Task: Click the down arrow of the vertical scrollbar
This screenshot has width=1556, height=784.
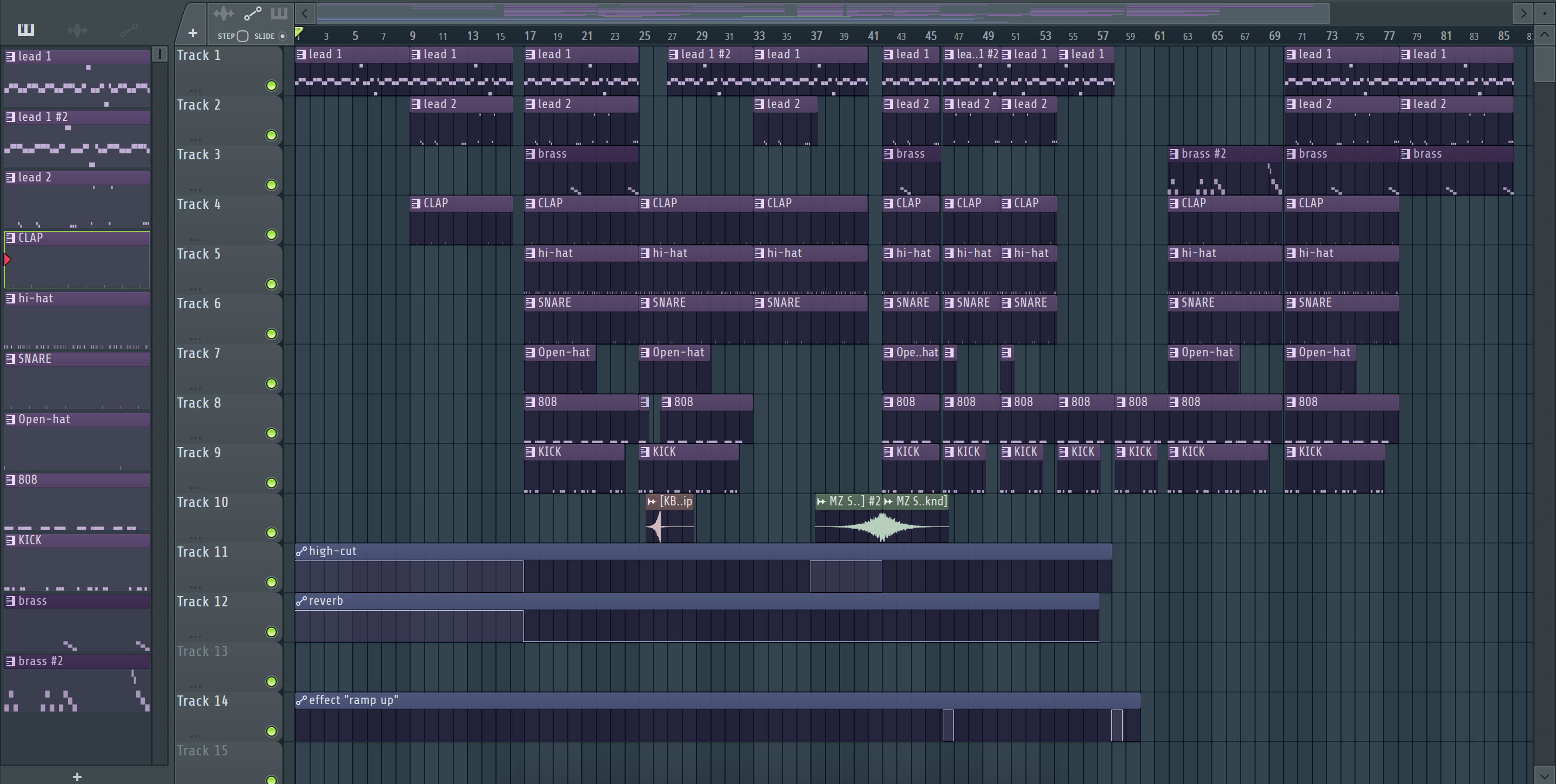Action: (1545, 775)
